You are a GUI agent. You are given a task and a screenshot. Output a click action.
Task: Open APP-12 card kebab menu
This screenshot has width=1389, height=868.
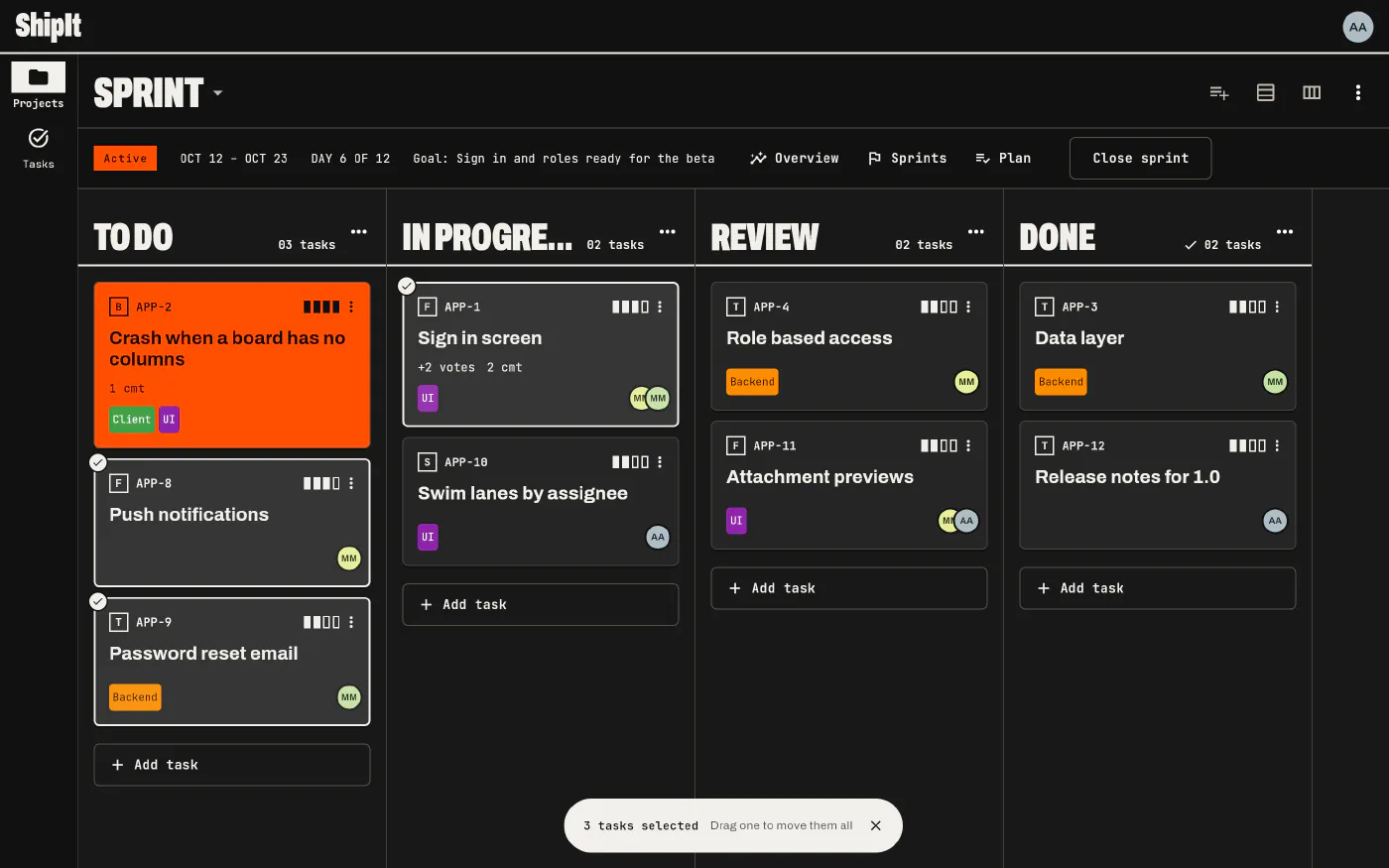1277,445
